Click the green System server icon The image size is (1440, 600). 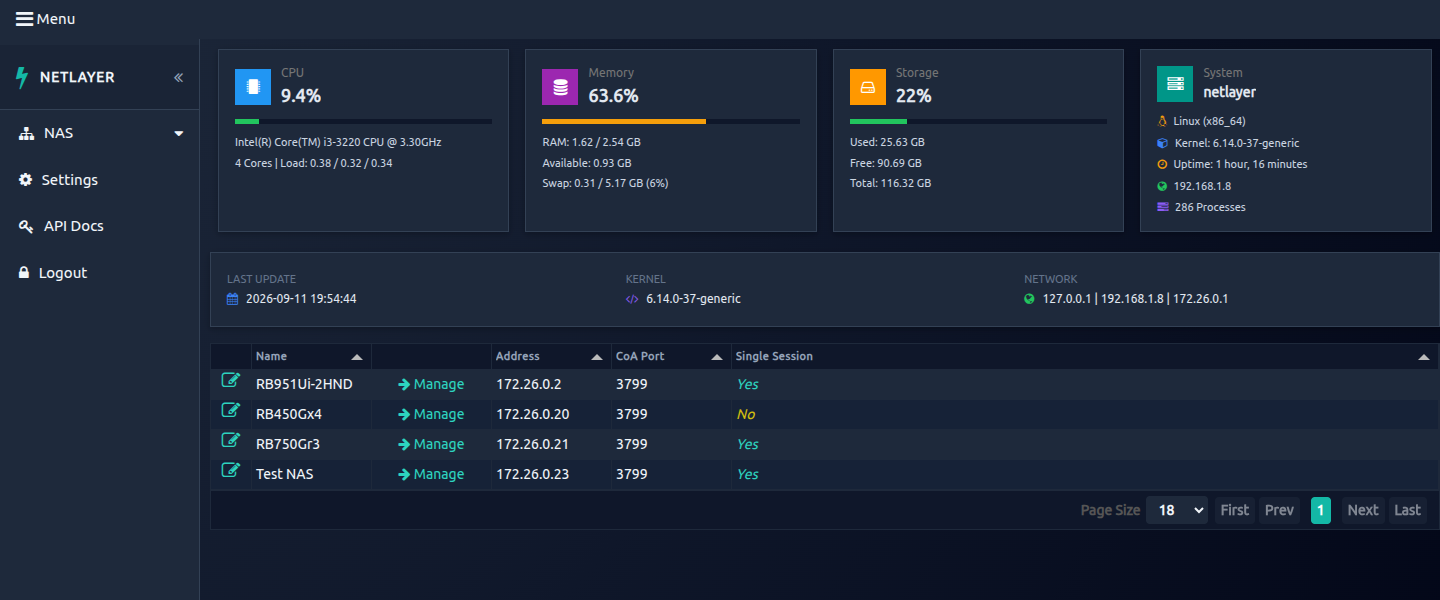click(1175, 84)
